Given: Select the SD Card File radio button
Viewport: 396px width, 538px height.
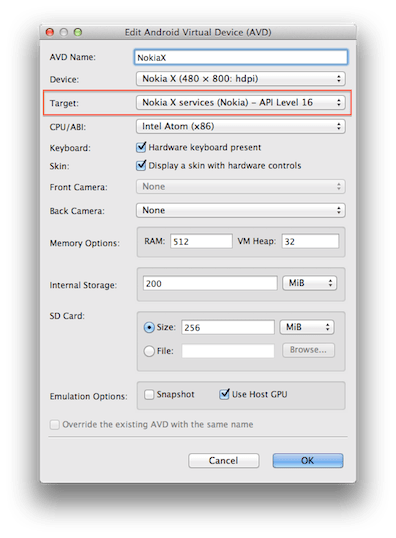Looking at the screenshot, I should click(149, 351).
